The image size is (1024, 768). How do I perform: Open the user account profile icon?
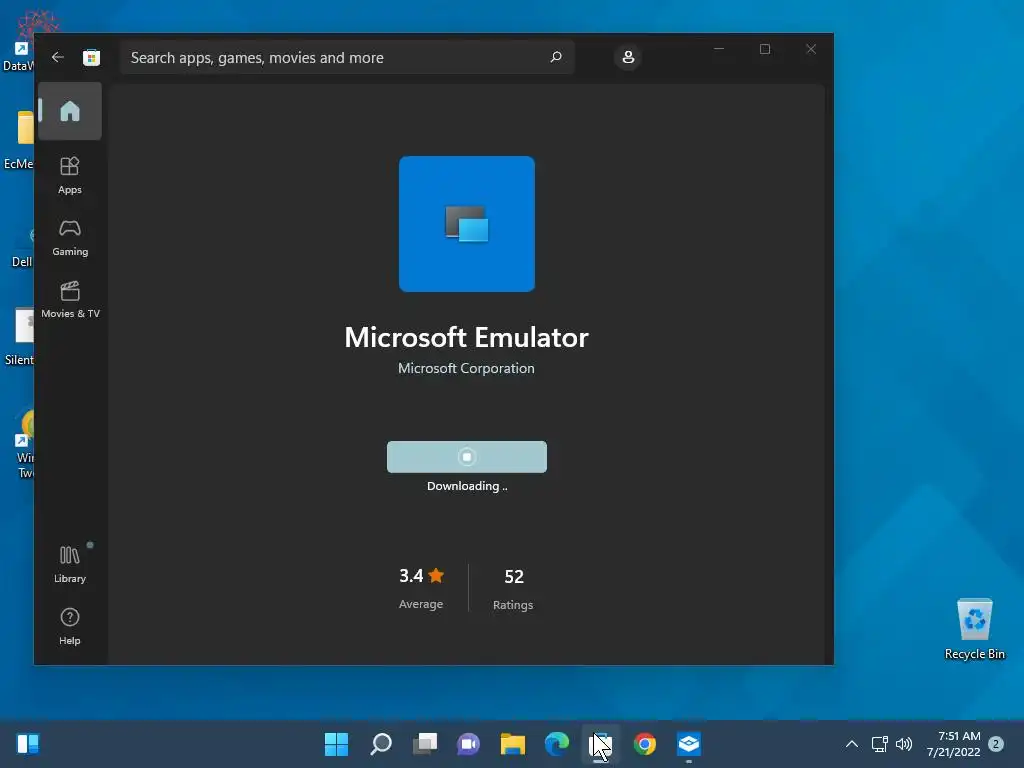click(628, 57)
